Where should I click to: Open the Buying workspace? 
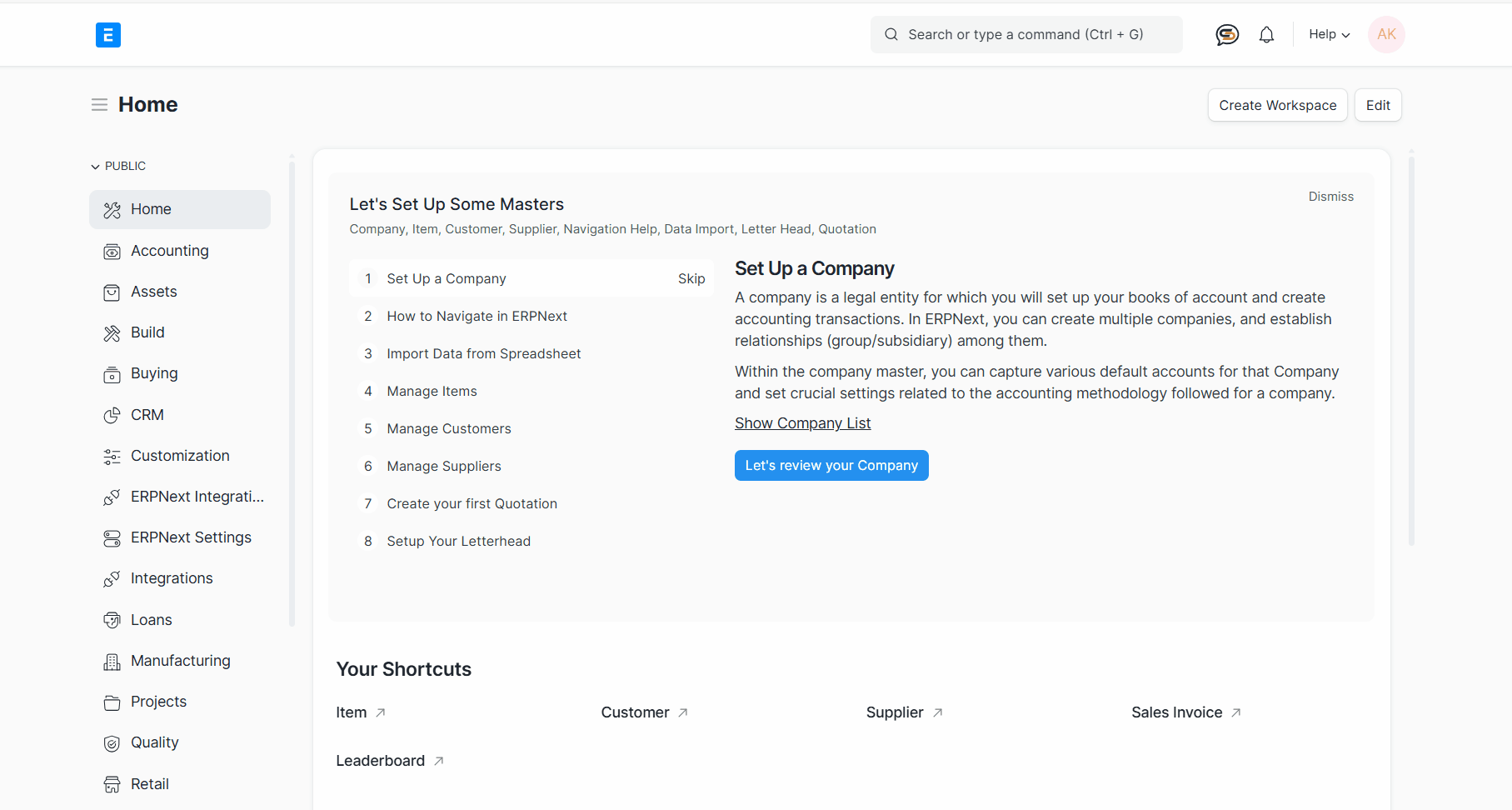(x=154, y=373)
